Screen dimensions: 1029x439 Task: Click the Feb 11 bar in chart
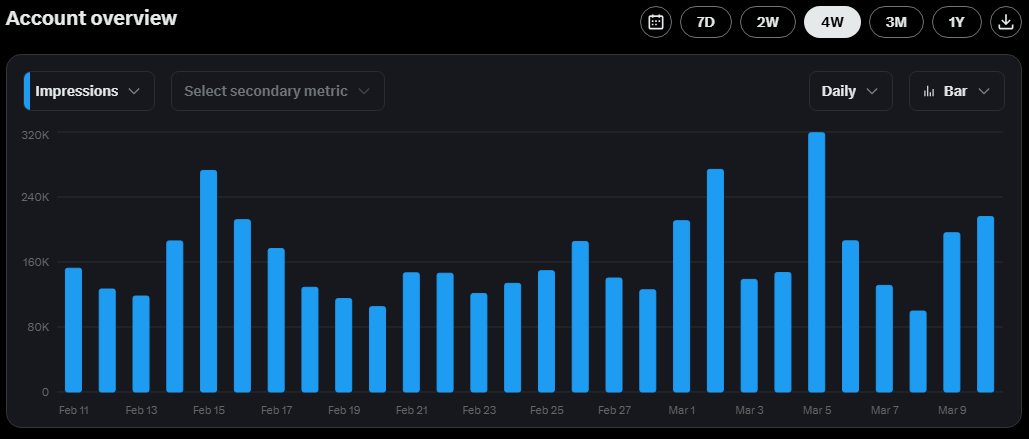coord(73,330)
